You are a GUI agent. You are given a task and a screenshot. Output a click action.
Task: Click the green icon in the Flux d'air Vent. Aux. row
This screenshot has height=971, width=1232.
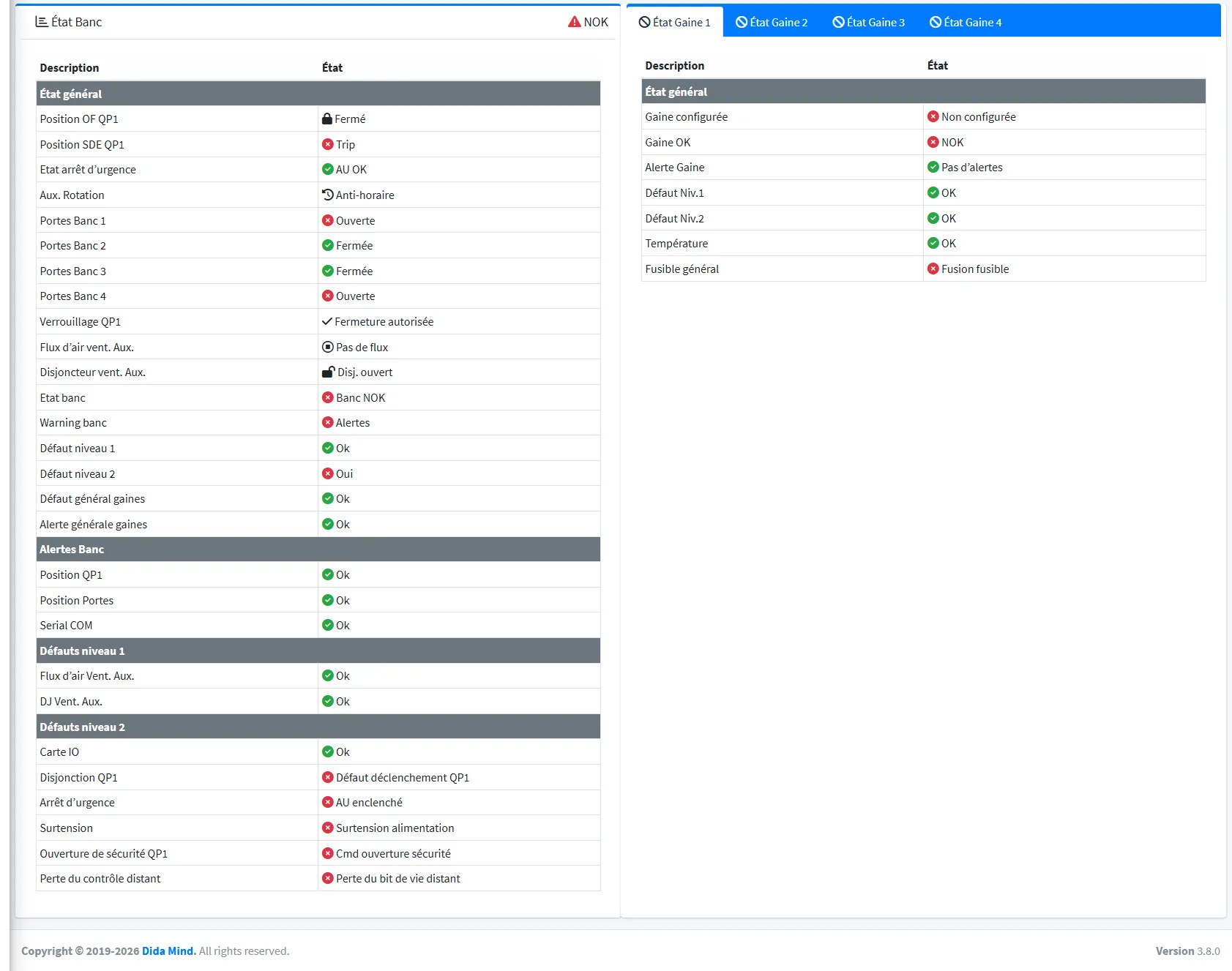328,675
